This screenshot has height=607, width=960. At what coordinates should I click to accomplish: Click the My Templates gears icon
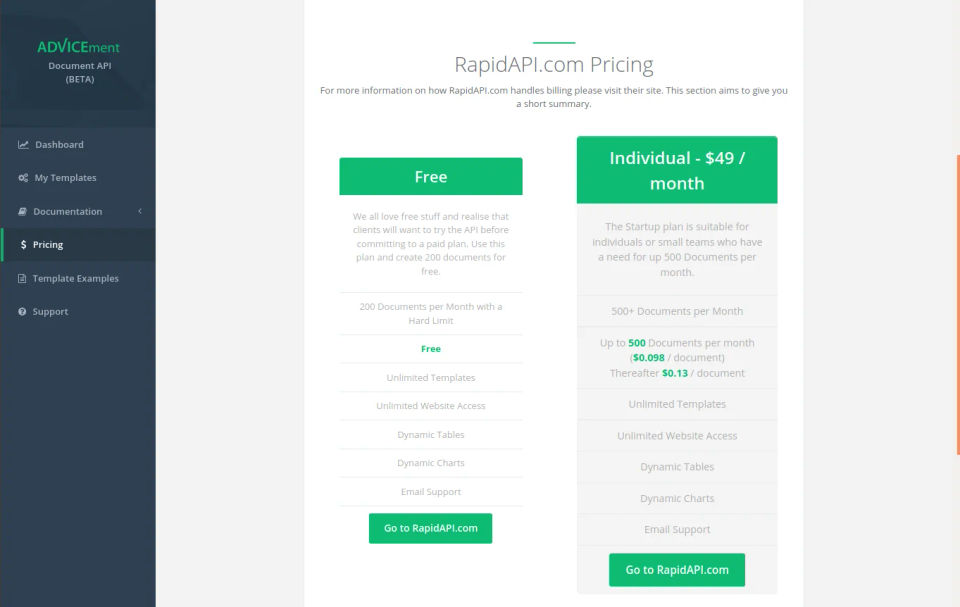23,178
